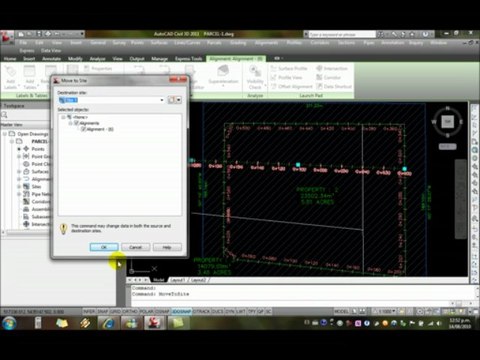Launch Surface Profile from Launch Pad
Screen dimensions: 480x360
point(289,68)
